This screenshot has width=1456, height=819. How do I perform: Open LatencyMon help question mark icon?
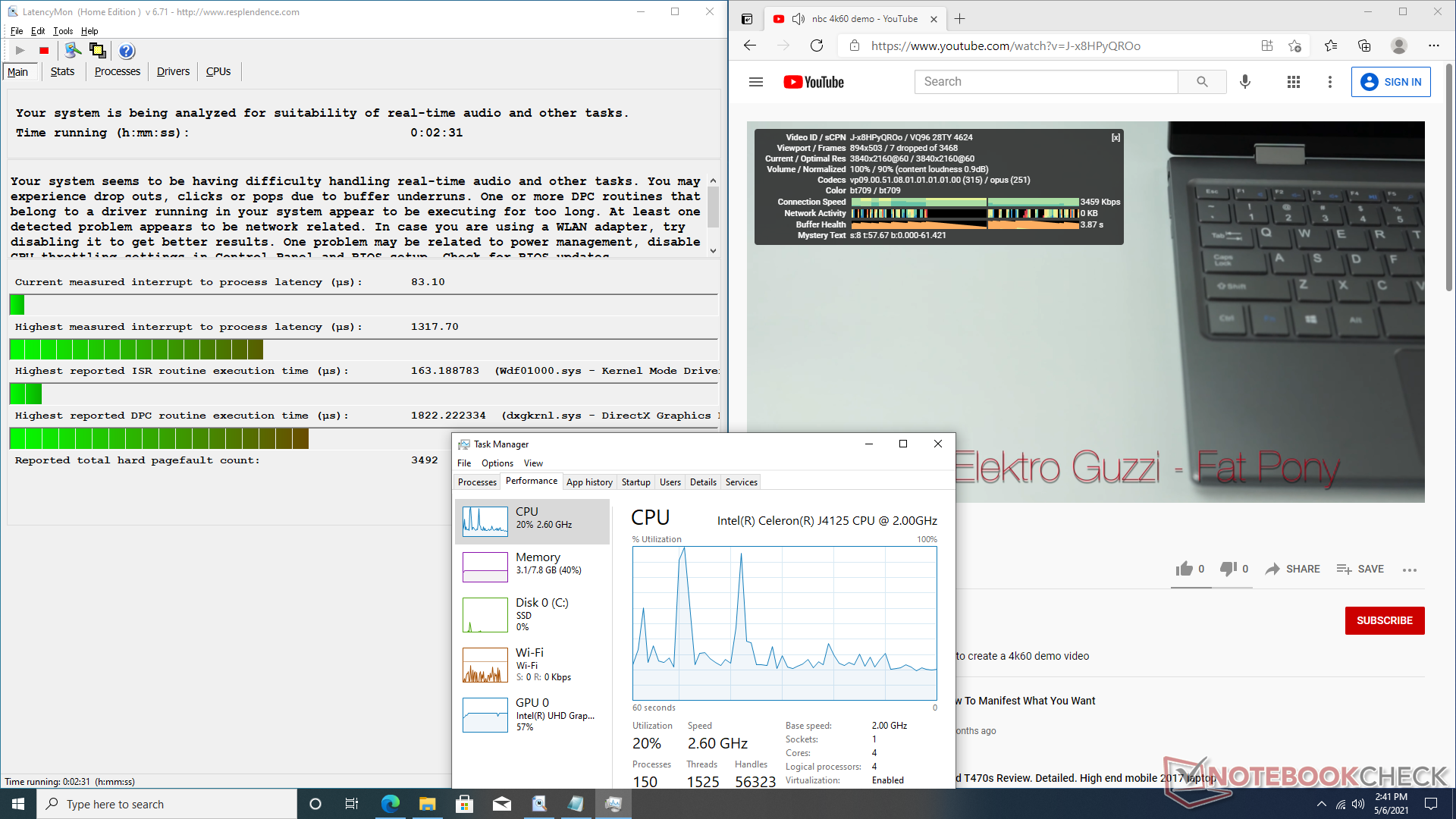(x=127, y=51)
